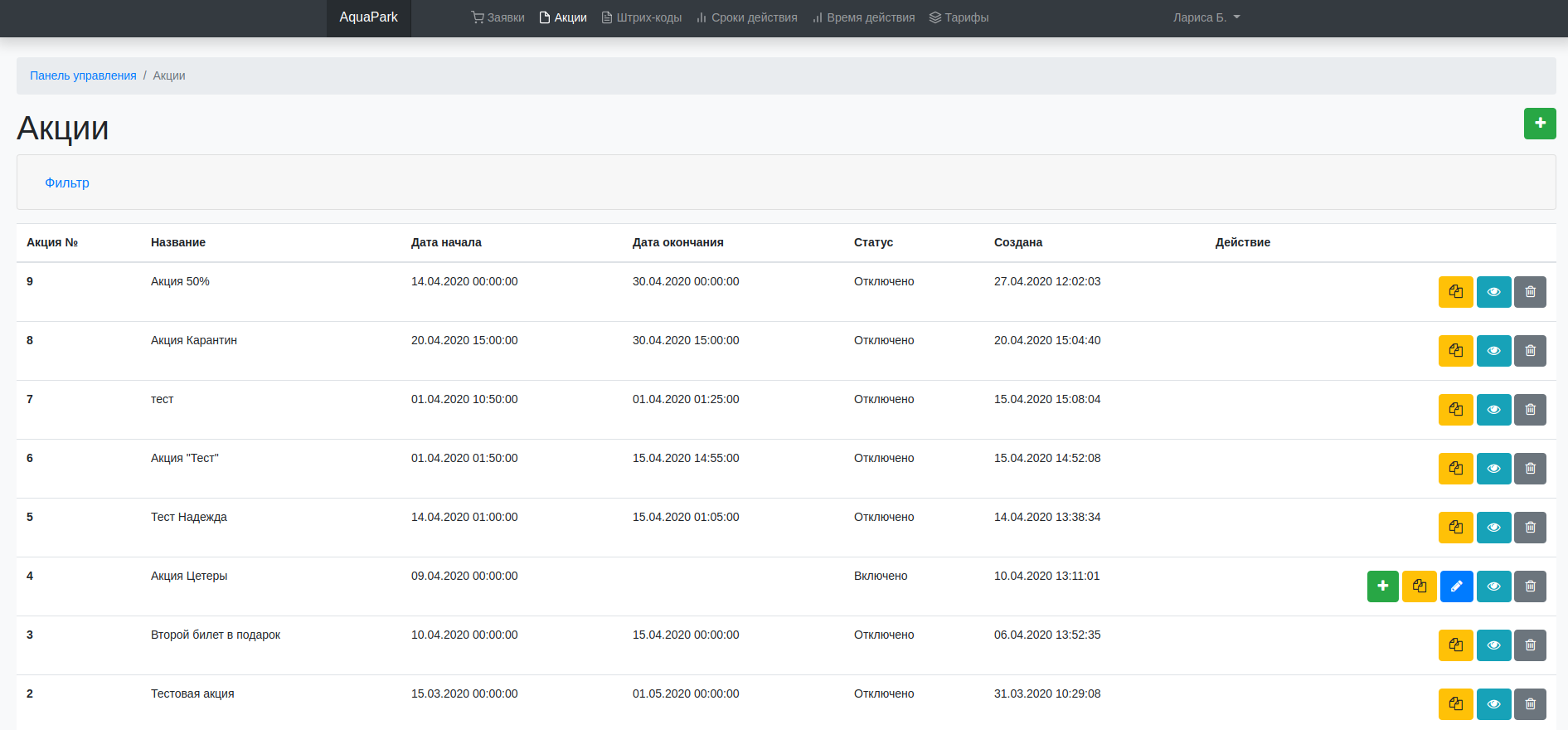
Task: Click the Панель управления breadcrumb link
Action: pos(83,75)
